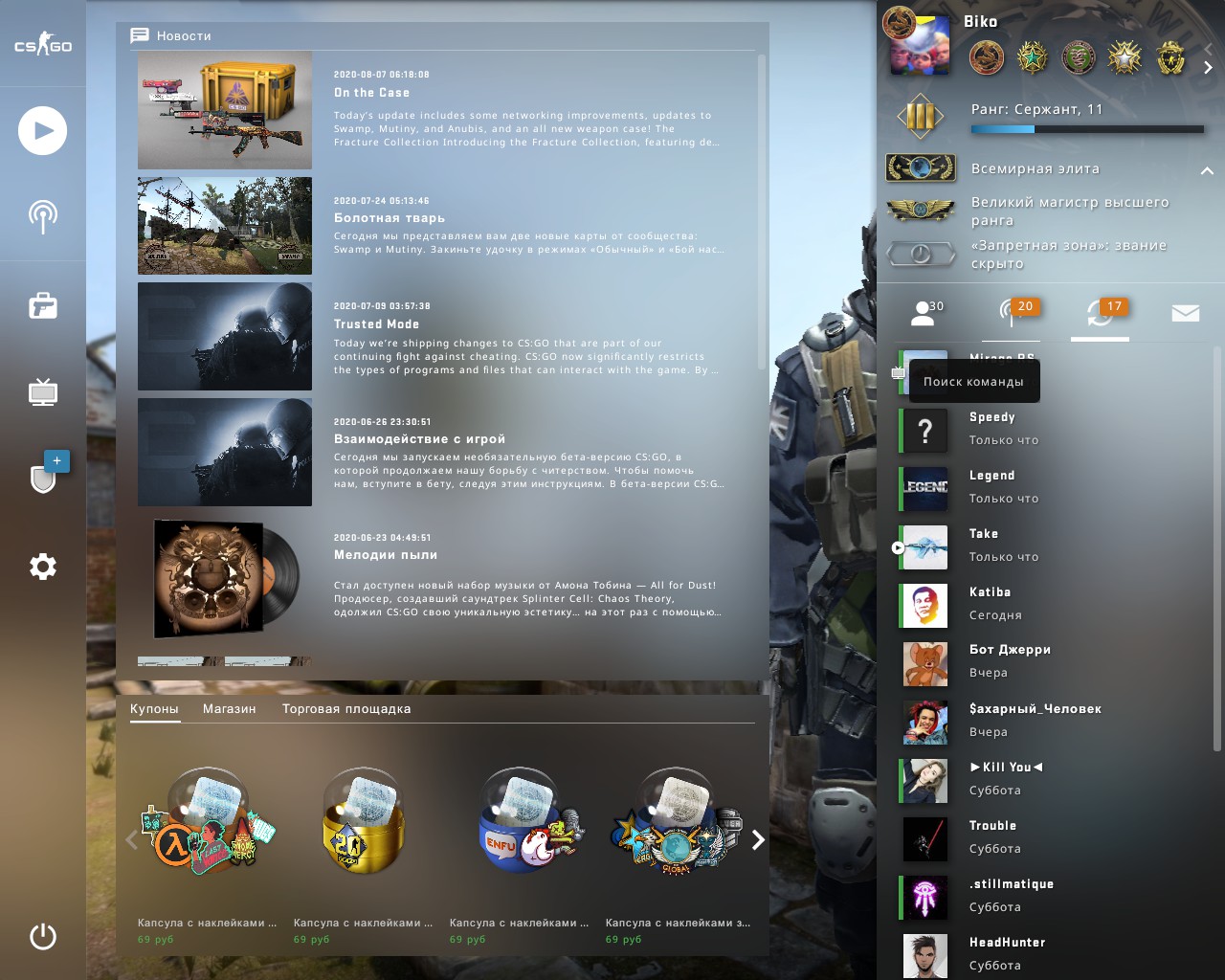Image resolution: width=1225 pixels, height=980 pixels.
Task: Click the Quit power icon
Action: 43,936
